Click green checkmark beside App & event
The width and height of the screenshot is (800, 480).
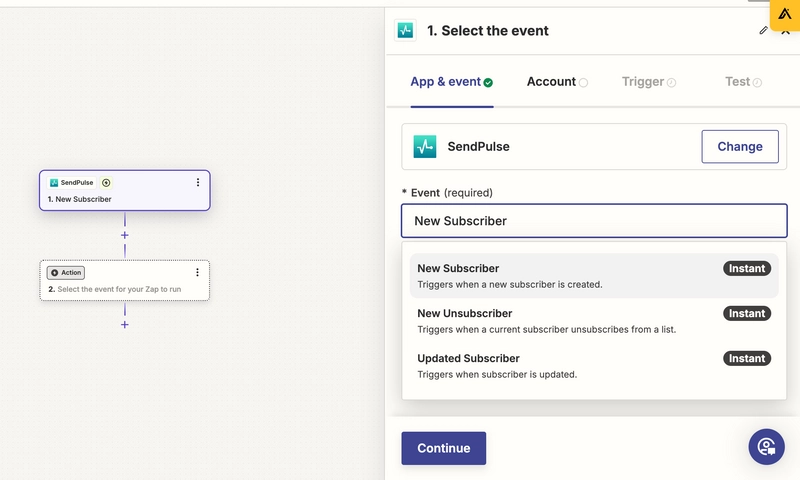[488, 83]
